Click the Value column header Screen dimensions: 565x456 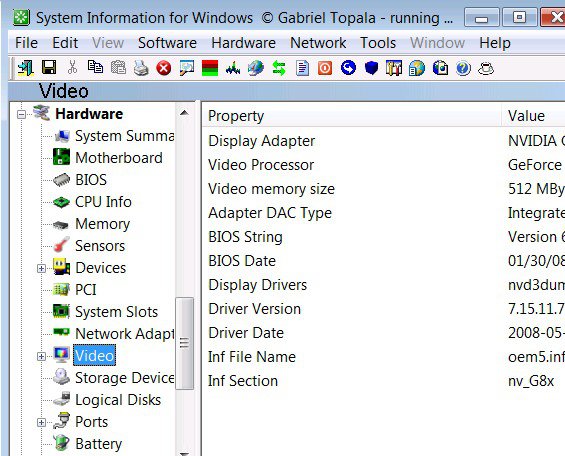533,116
